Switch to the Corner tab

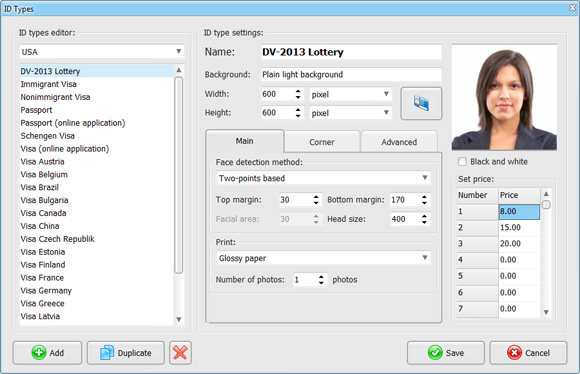click(322, 142)
